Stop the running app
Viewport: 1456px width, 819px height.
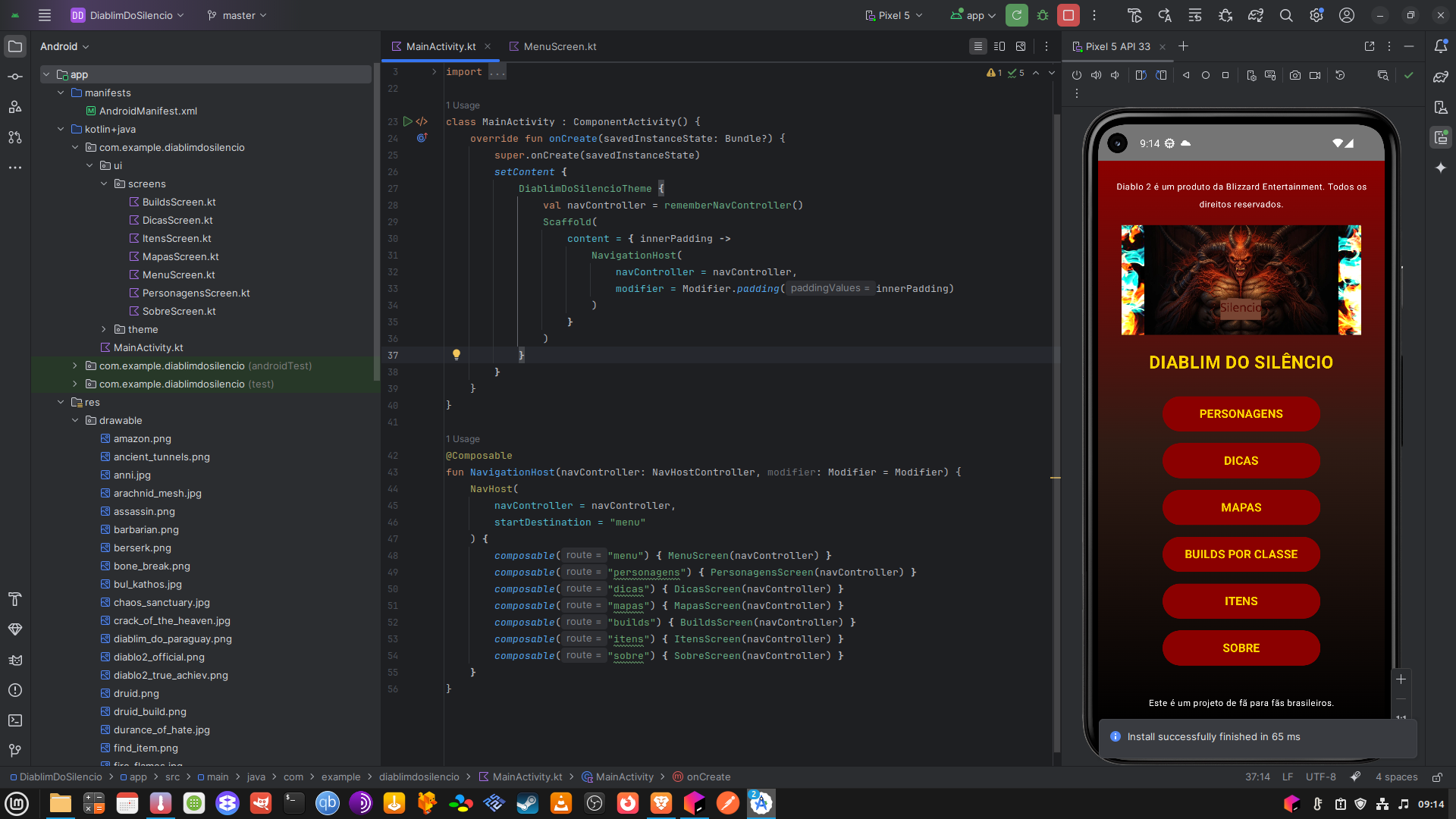(1068, 15)
